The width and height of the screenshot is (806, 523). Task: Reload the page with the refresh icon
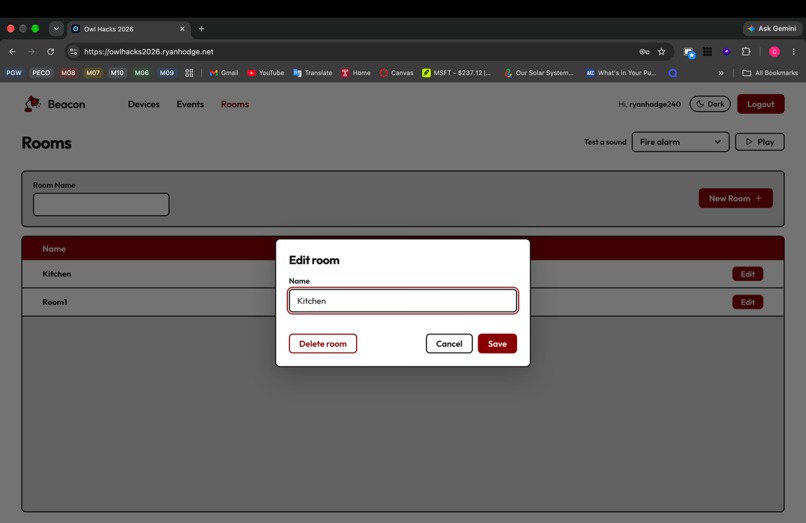[50, 51]
